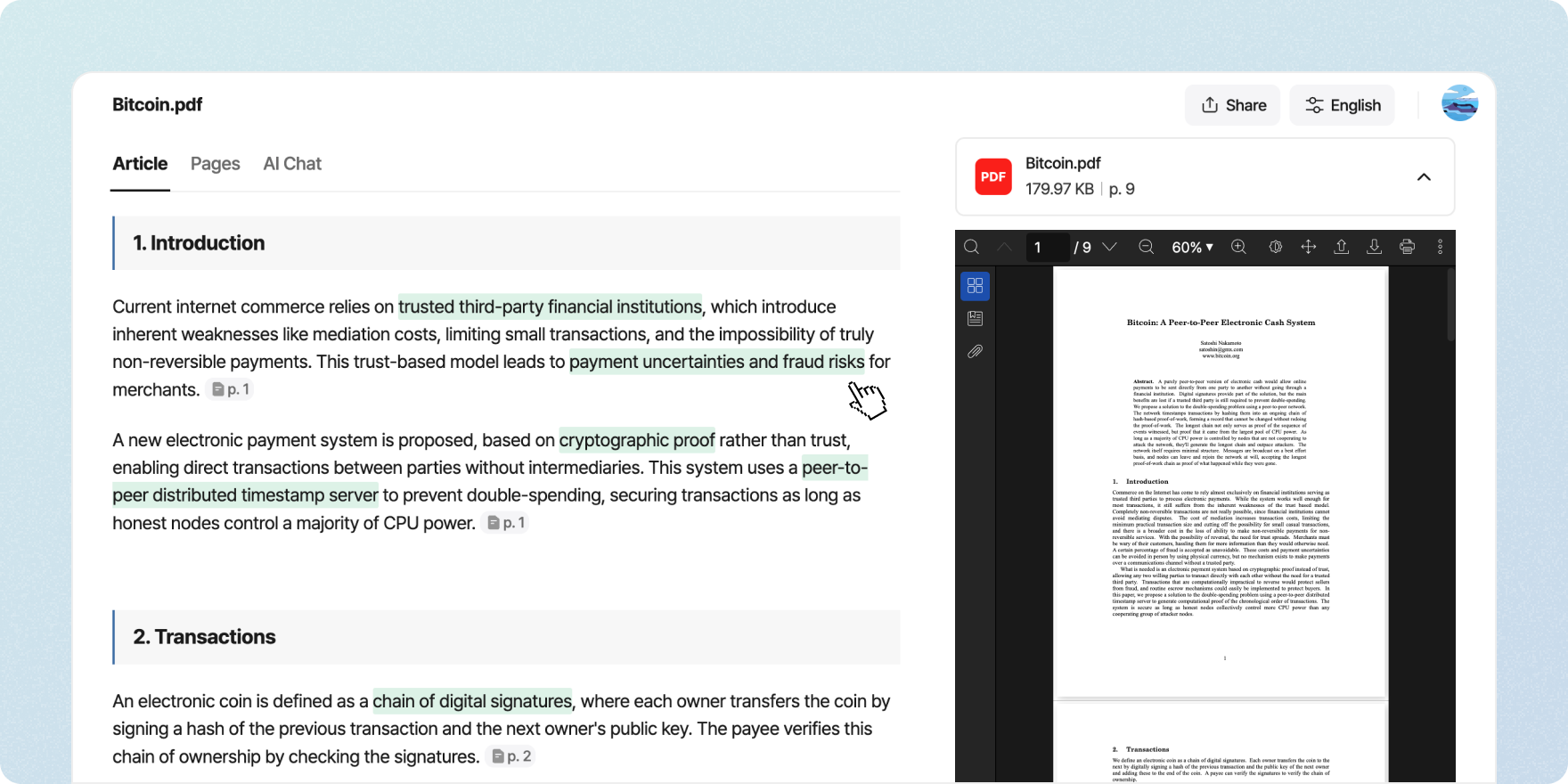Click highlighted 'peer distributed timestamp server' phrase
The width and height of the screenshot is (1568, 784).
click(246, 495)
